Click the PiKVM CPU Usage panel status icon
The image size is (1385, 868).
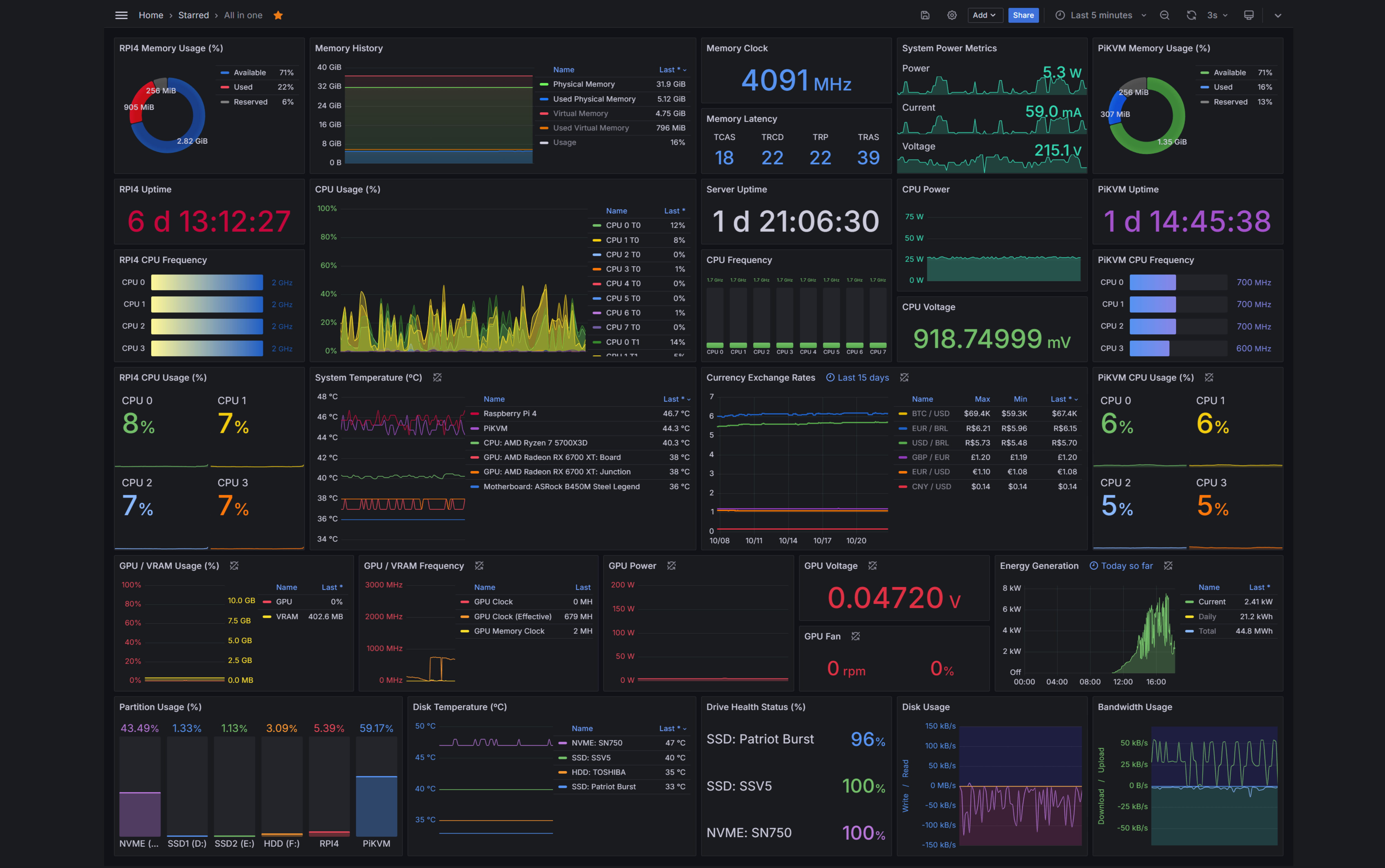(x=1209, y=377)
